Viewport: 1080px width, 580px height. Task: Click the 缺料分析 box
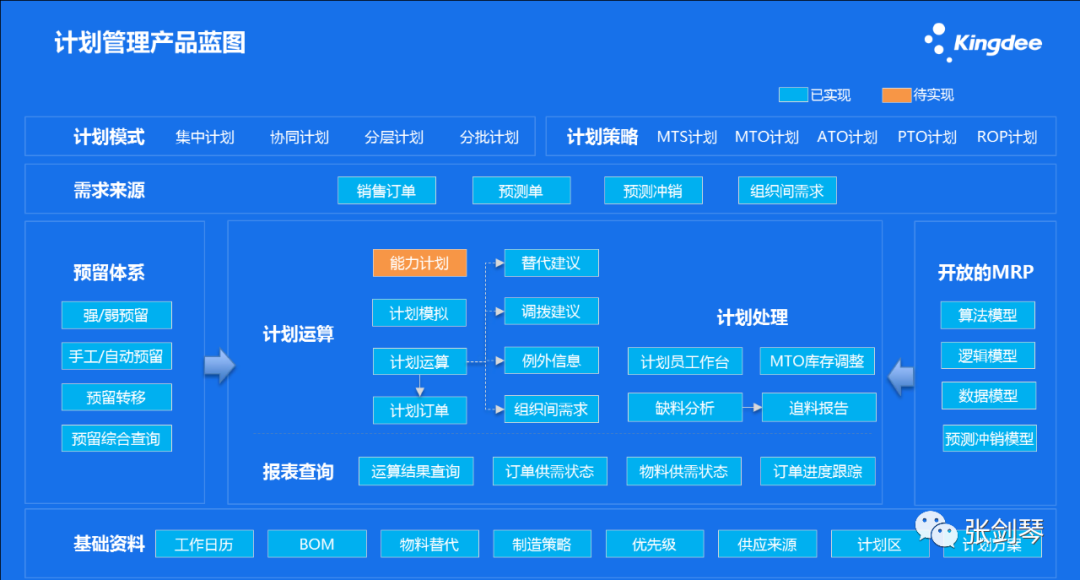click(685, 408)
